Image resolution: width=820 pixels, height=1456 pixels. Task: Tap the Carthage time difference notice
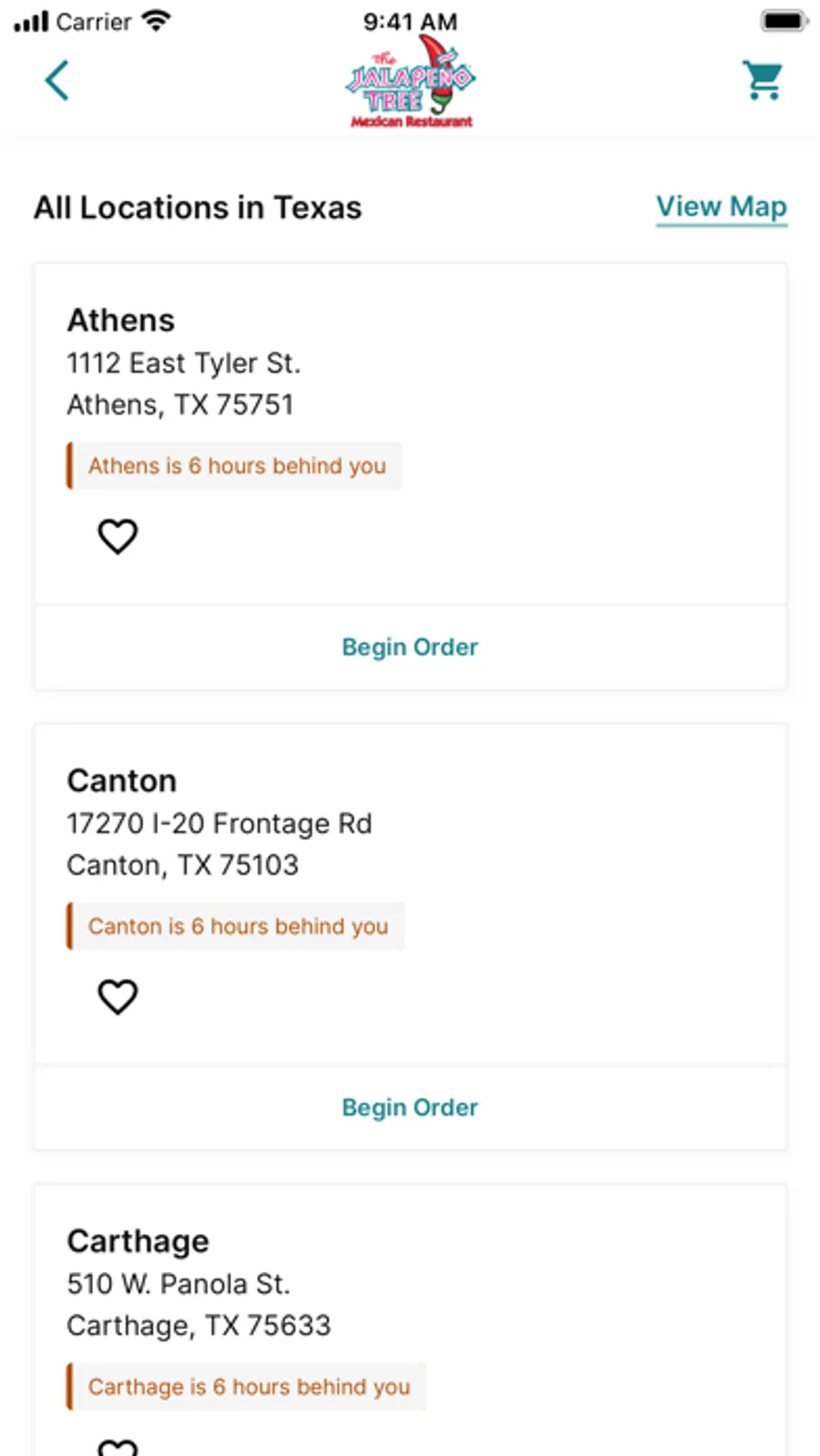coord(248,1387)
